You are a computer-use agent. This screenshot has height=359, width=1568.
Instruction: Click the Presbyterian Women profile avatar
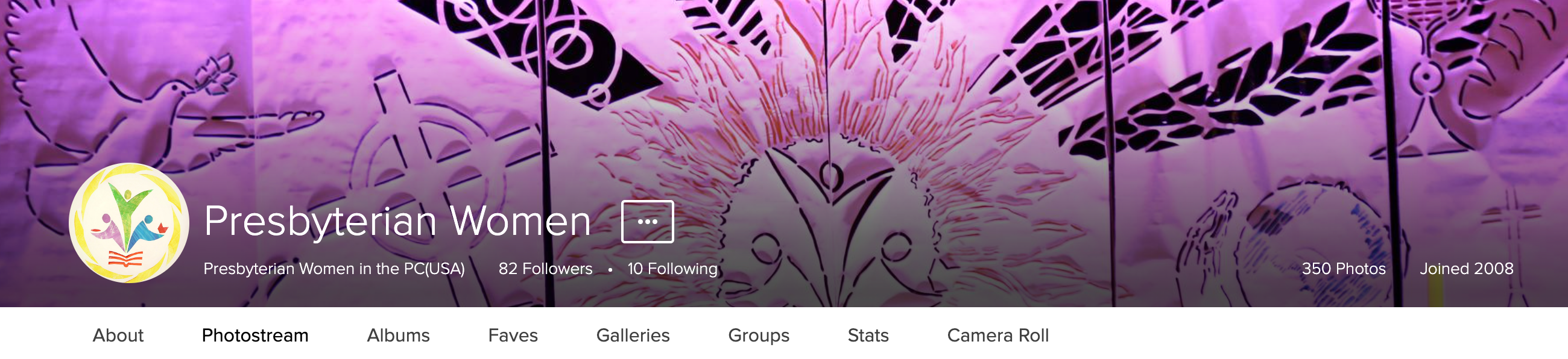point(129,223)
